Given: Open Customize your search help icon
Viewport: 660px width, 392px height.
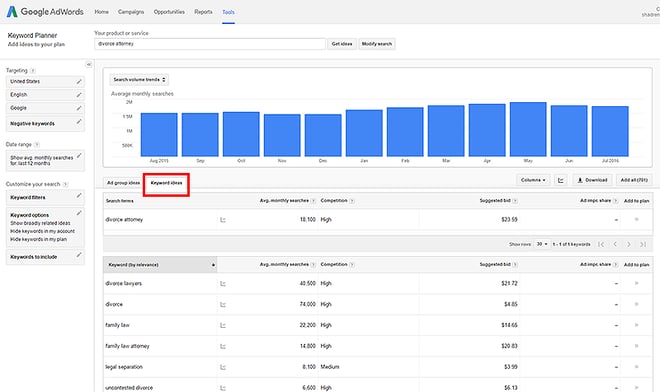Looking at the screenshot, I should click(x=65, y=184).
